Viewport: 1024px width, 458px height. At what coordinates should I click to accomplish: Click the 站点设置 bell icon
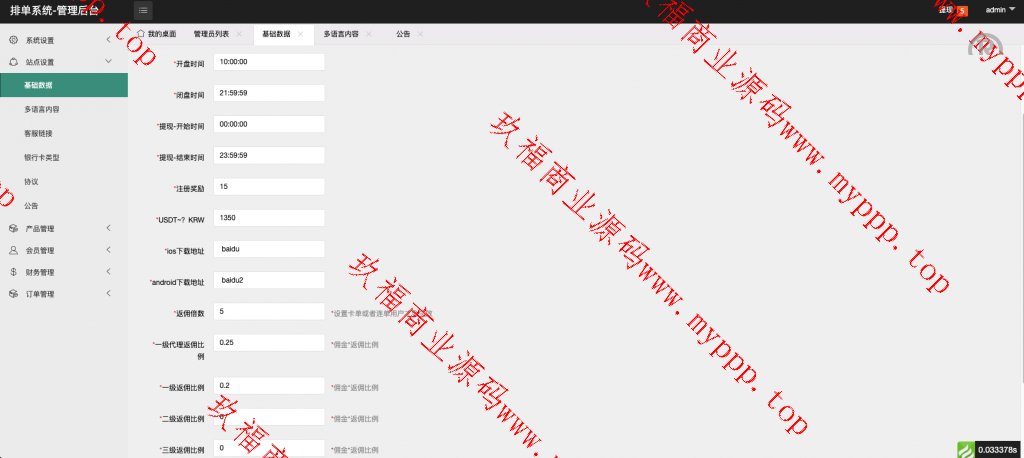coord(13,62)
